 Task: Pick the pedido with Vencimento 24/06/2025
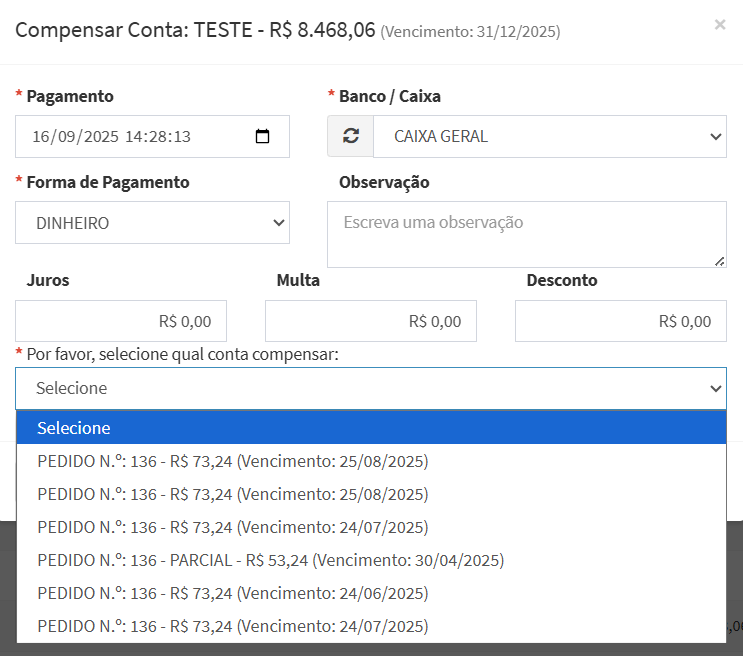coord(232,593)
